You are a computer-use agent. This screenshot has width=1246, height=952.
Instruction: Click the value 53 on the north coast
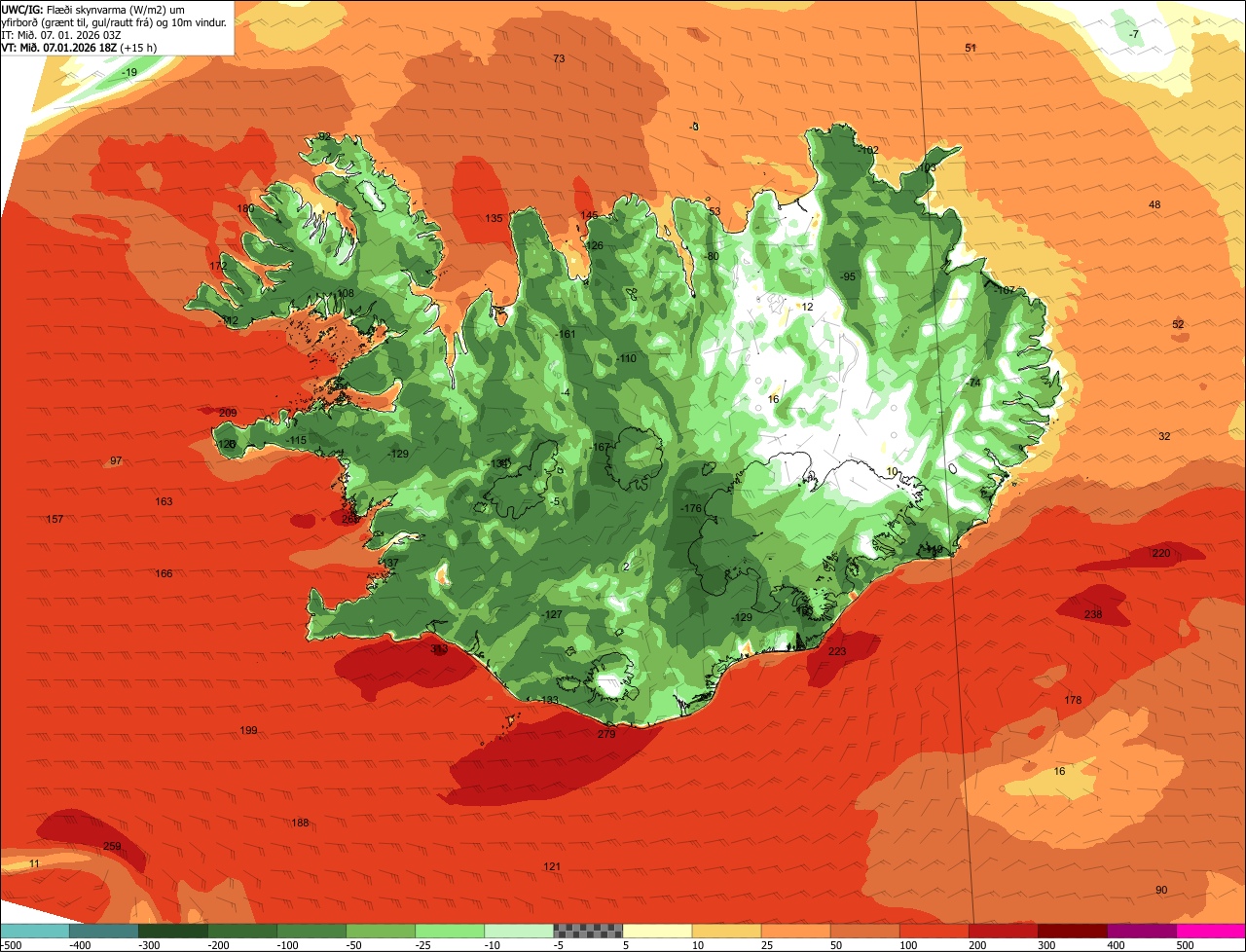click(715, 212)
